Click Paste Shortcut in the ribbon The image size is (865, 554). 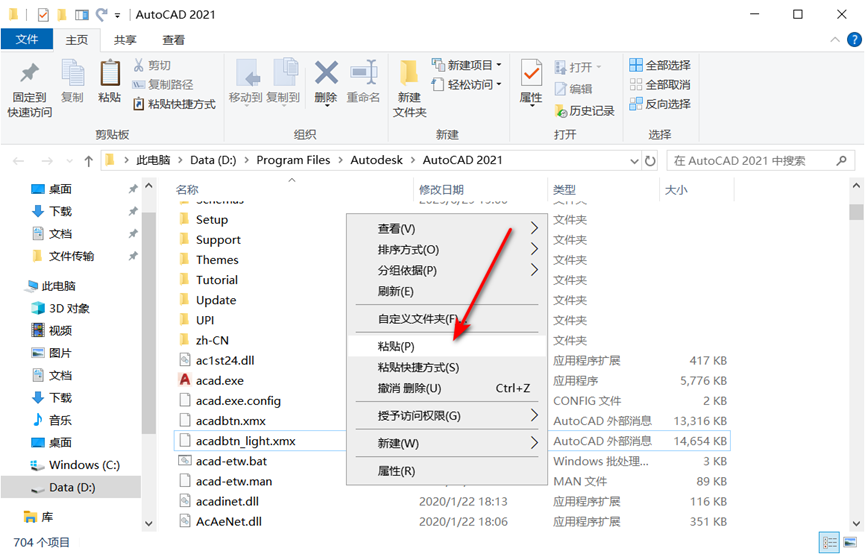tap(174, 104)
